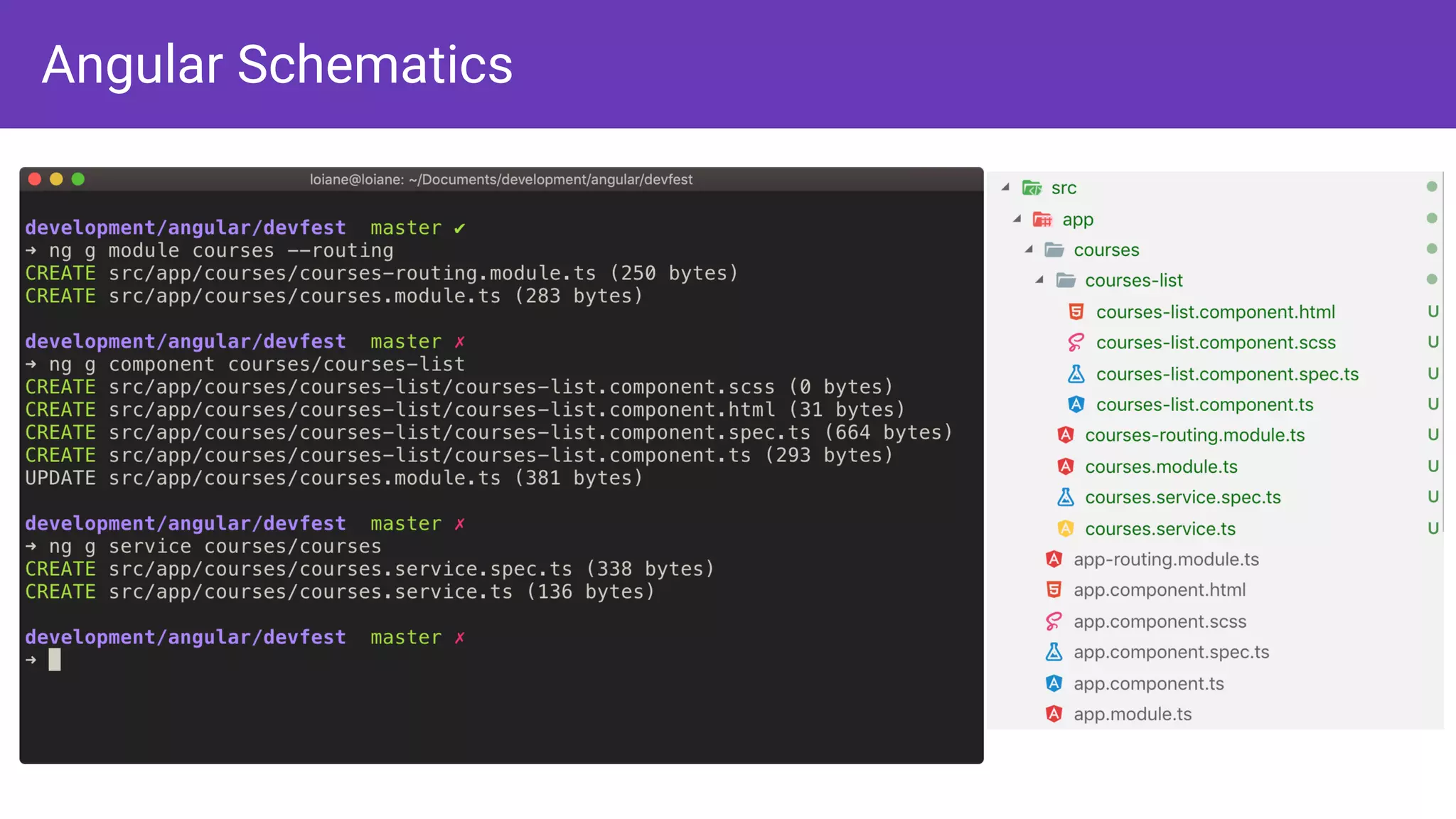Open courses-list.component.scss file
1456x819 pixels.
[1216, 343]
